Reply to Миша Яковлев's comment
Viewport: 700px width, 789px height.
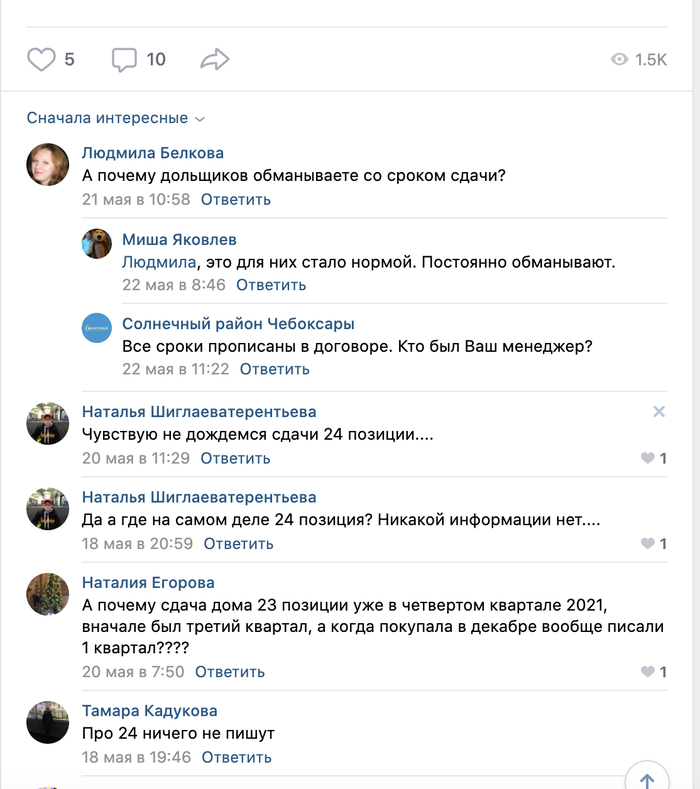point(271,285)
